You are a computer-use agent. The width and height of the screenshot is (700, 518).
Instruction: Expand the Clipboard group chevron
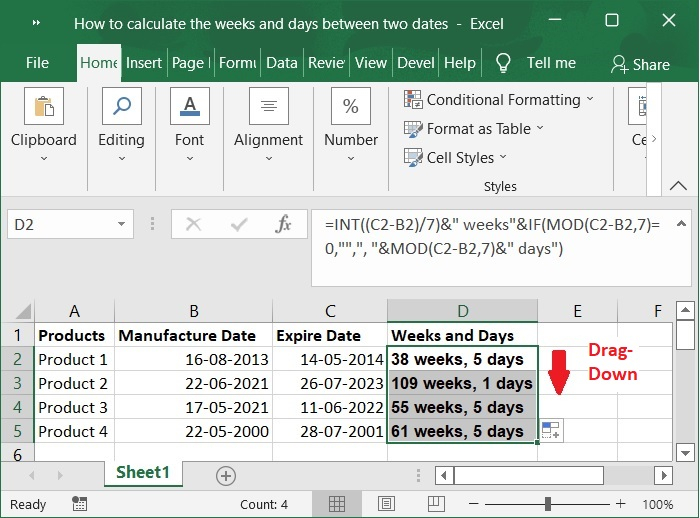coord(44,158)
